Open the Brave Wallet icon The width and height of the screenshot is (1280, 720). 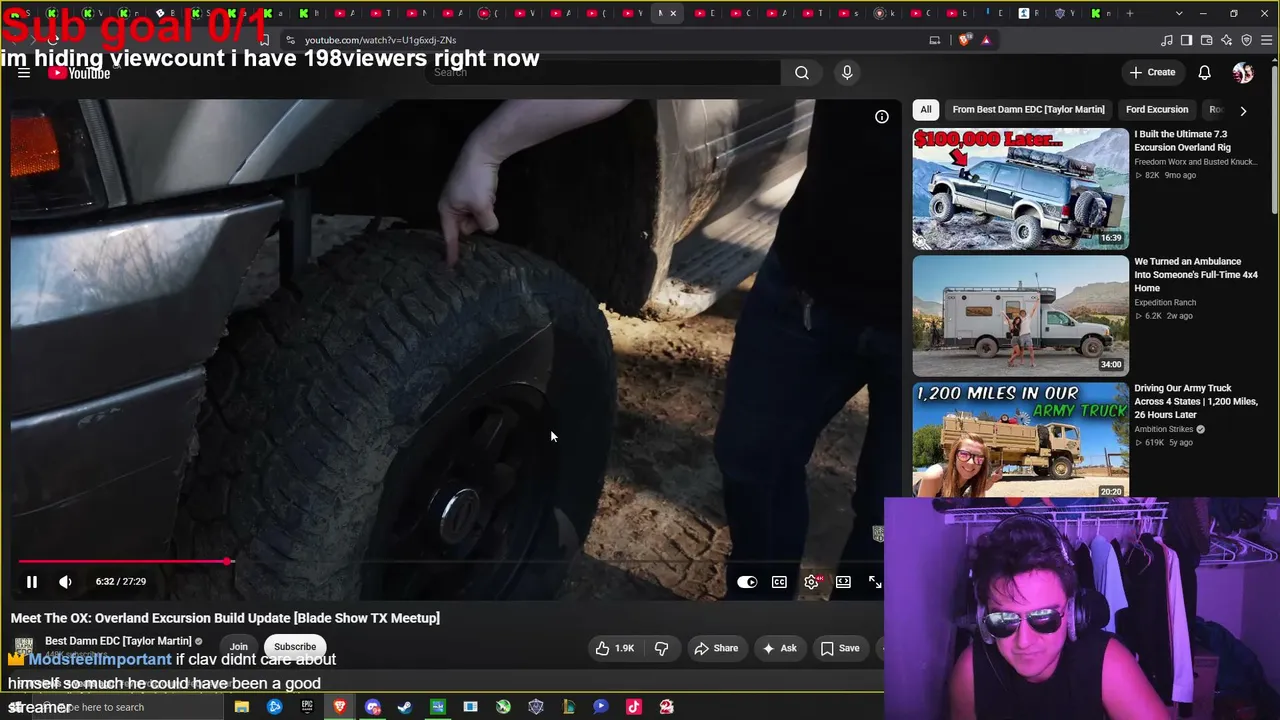1207,40
